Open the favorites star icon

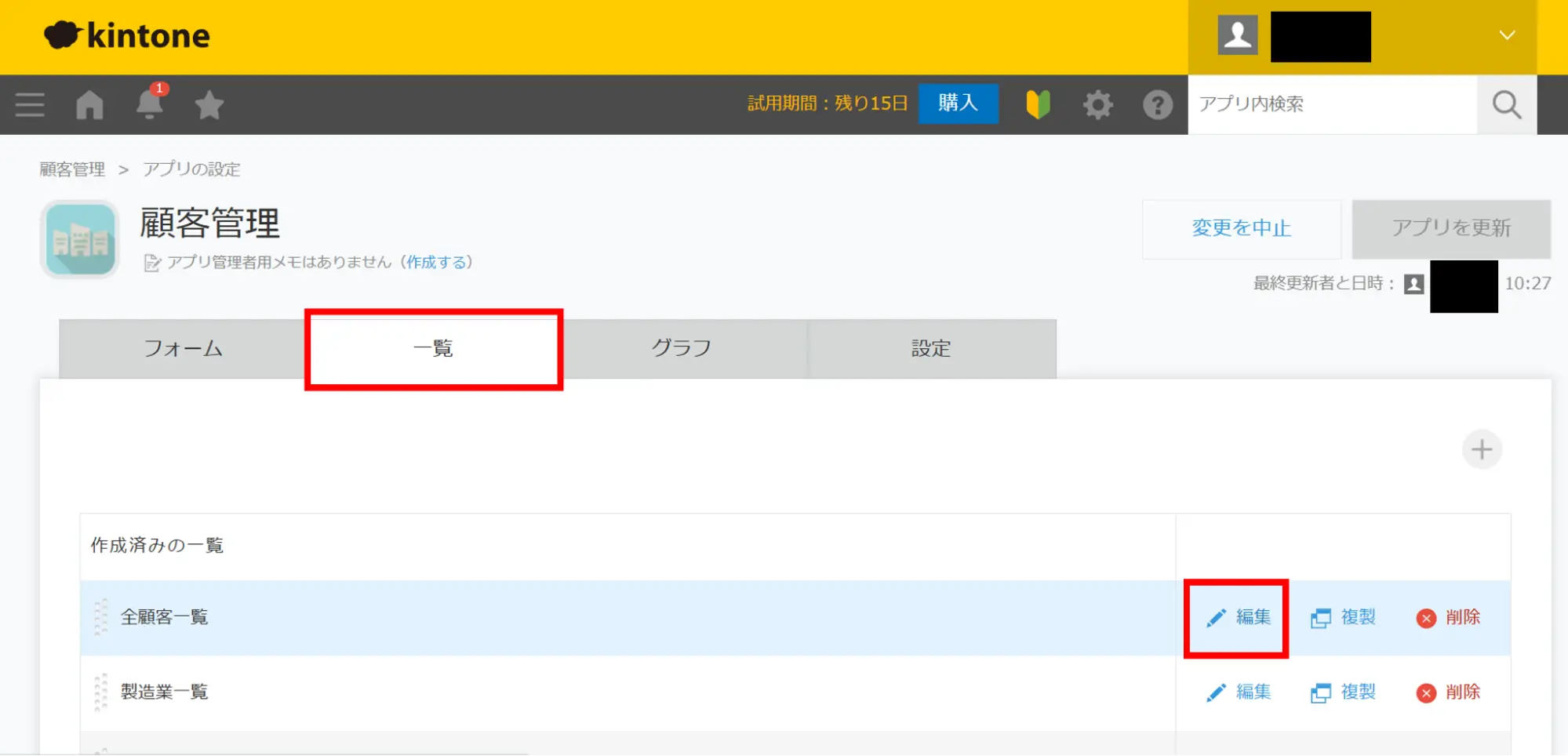click(x=209, y=105)
